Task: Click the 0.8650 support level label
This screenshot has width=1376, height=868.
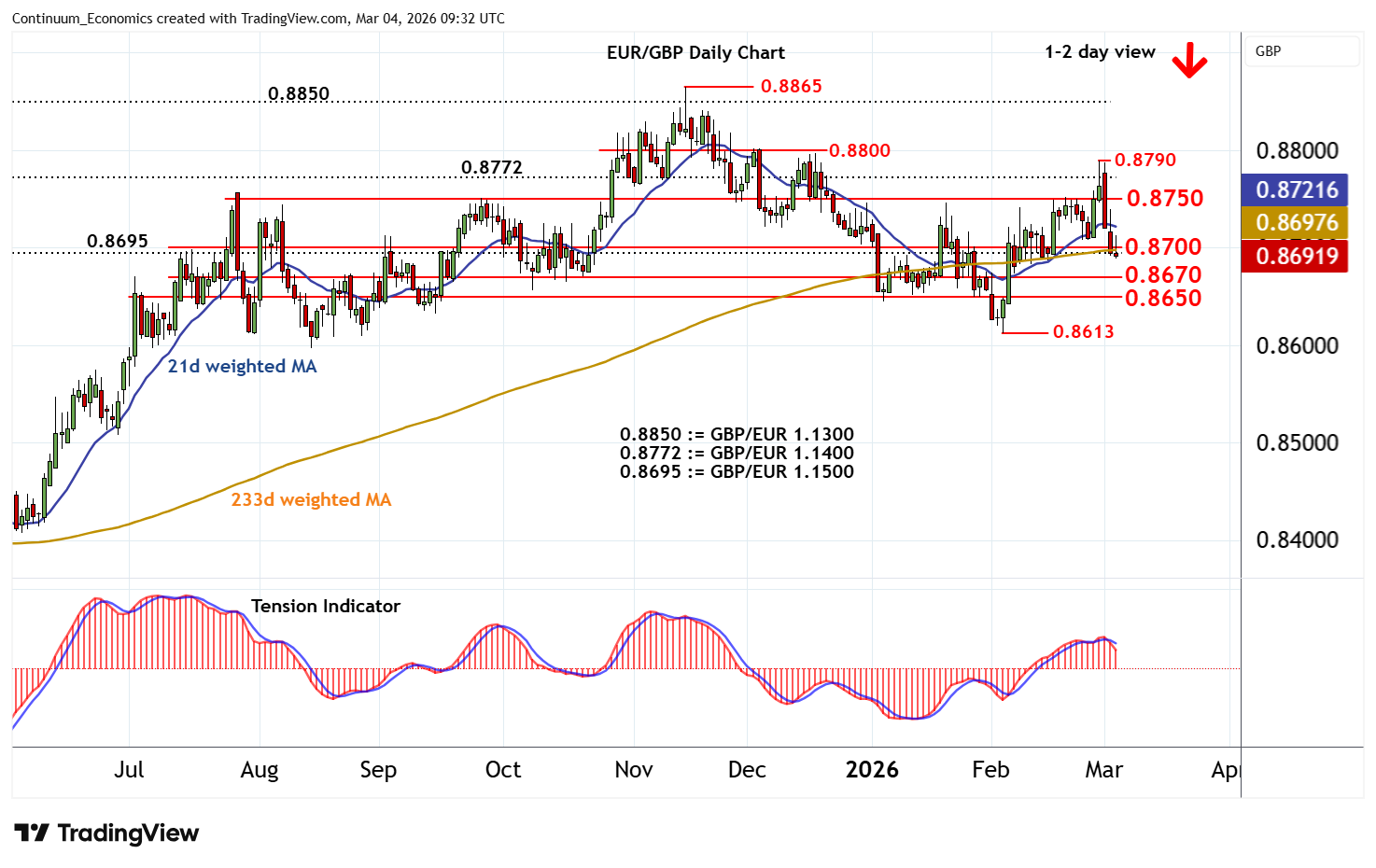Action: pyautogui.click(x=1162, y=298)
